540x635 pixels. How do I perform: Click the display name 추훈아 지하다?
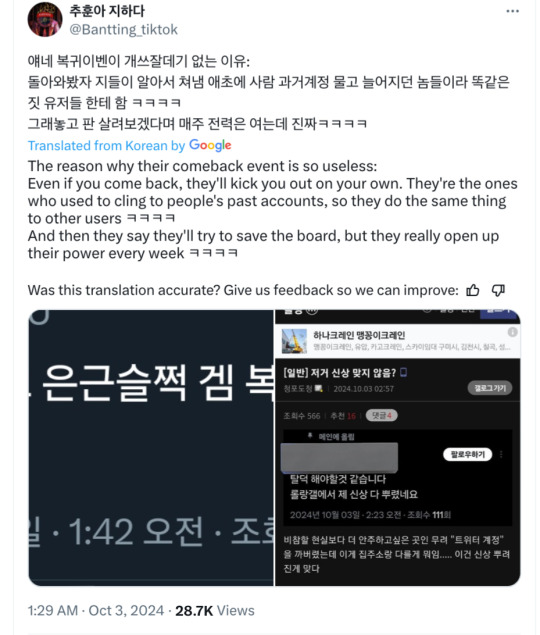pos(107,11)
